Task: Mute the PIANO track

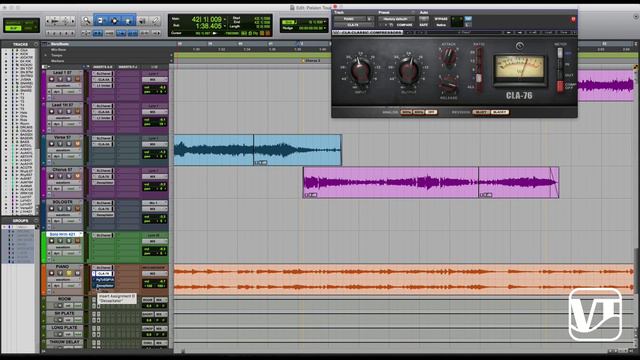Action: 78,273
